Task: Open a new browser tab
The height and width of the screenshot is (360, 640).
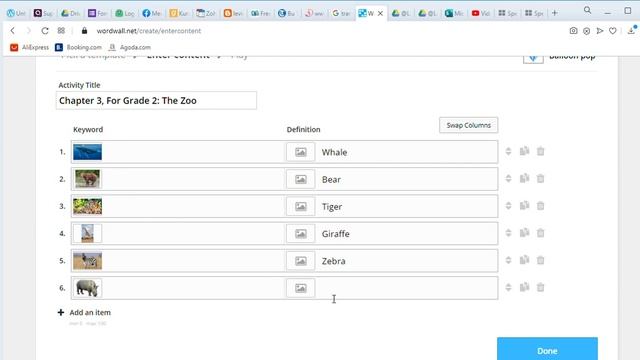Action: [554, 13]
